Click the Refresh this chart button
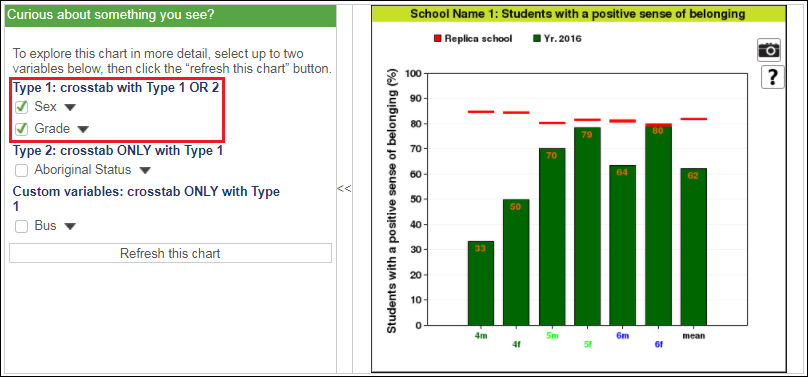The image size is (808, 377). [170, 253]
